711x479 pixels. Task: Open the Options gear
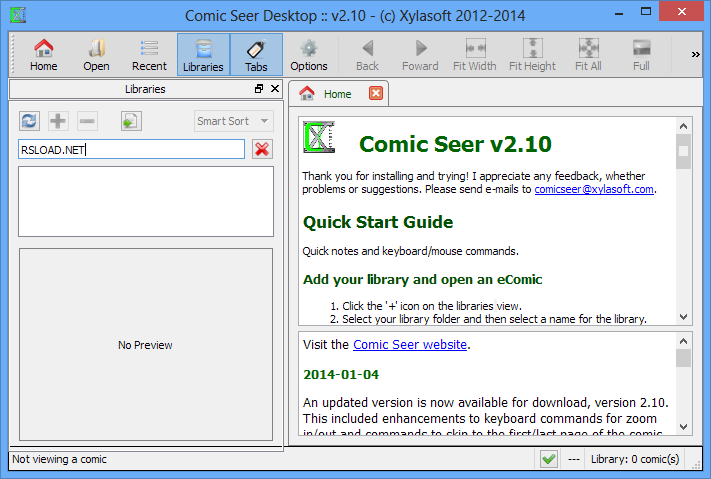point(309,54)
